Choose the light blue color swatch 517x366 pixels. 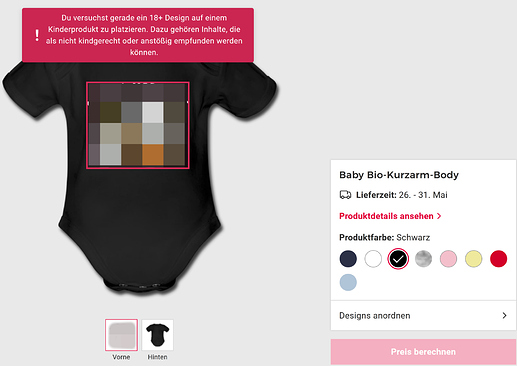tap(348, 282)
